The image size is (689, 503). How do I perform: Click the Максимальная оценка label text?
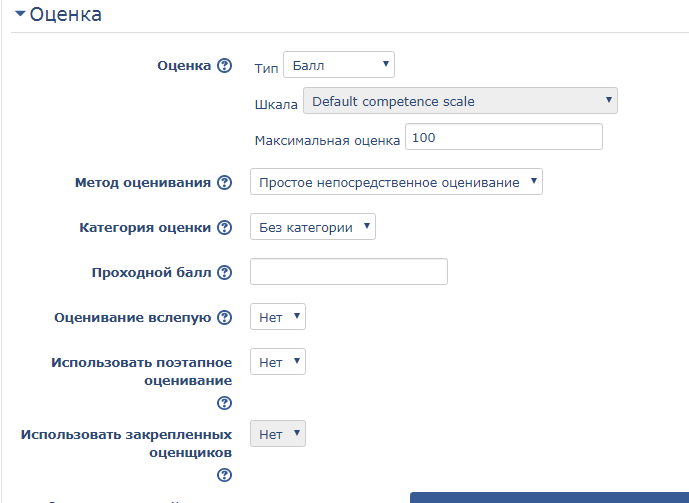tap(327, 140)
